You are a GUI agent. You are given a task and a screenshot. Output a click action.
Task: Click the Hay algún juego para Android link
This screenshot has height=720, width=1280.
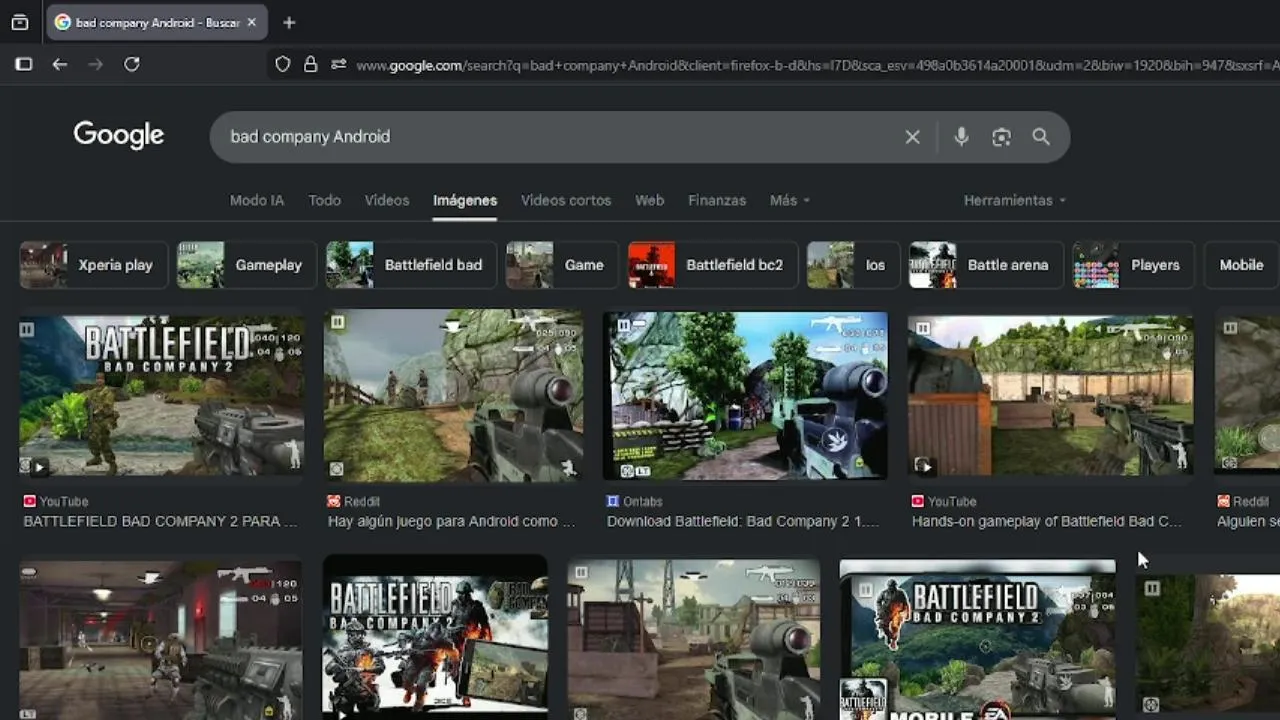[451, 521]
